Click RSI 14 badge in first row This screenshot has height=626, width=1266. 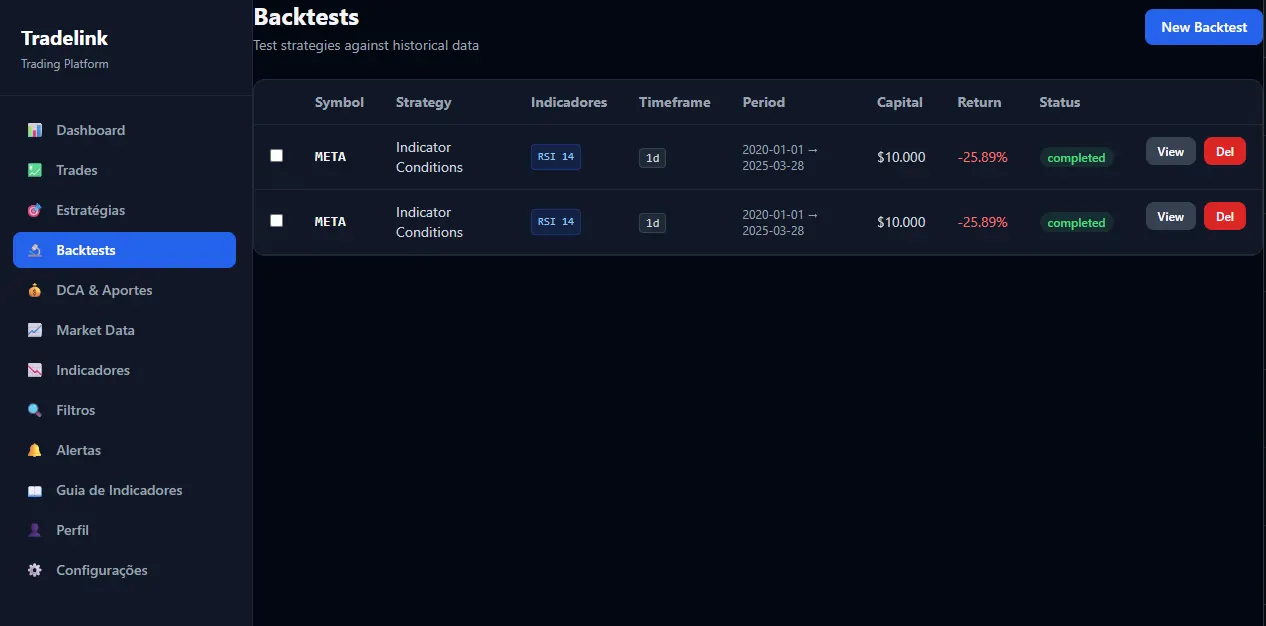(556, 157)
